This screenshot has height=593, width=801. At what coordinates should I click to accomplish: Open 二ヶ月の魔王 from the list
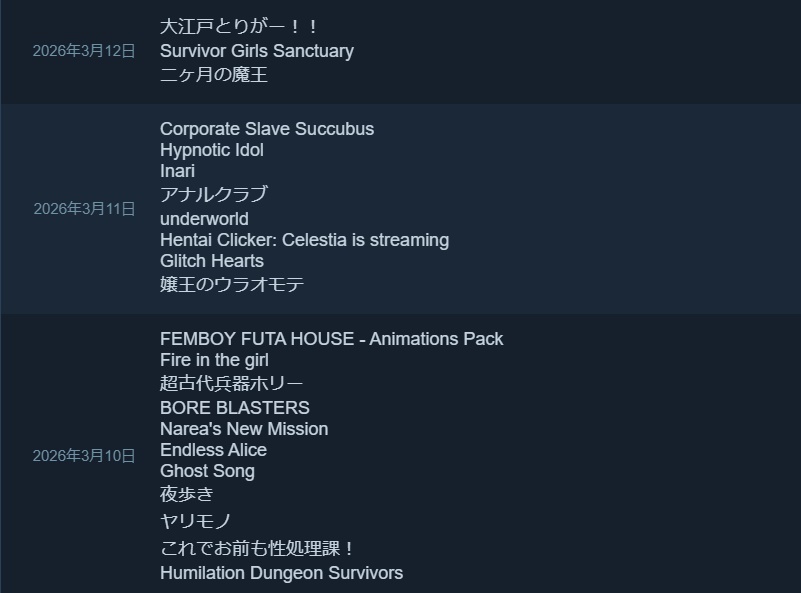[214, 75]
